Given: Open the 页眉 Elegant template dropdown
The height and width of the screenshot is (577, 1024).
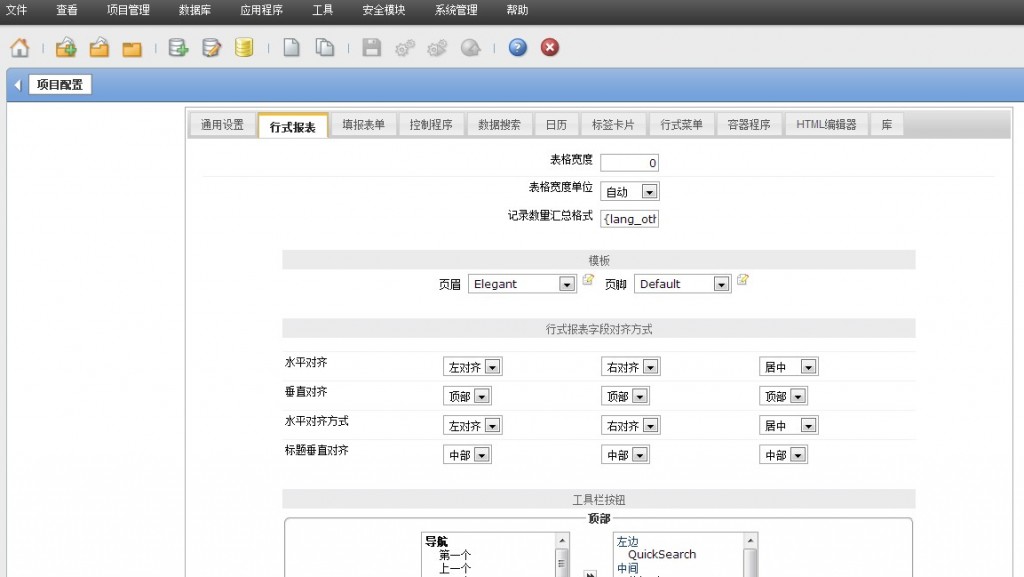Looking at the screenshot, I should (x=522, y=284).
